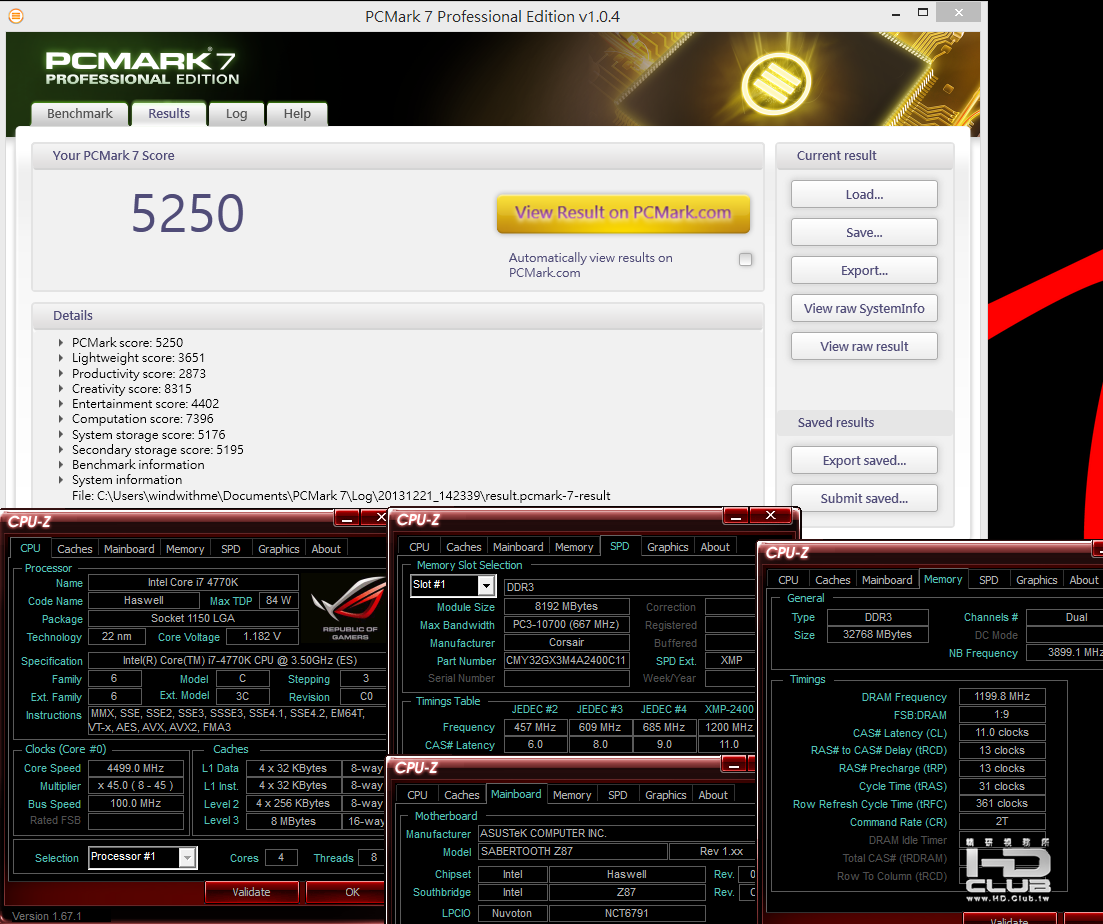Open the Slot #1 memory slot dropdown
The height and width of the screenshot is (924, 1103).
pyautogui.click(x=486, y=585)
